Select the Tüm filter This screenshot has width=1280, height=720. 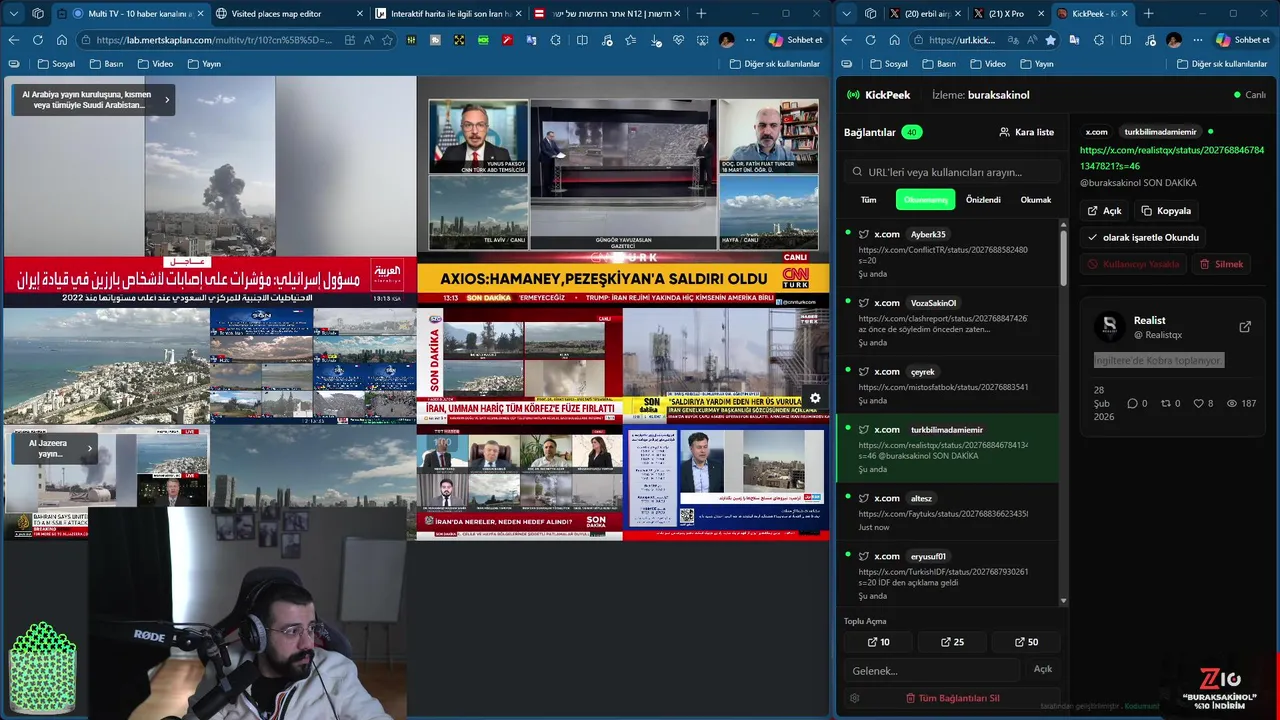click(869, 200)
